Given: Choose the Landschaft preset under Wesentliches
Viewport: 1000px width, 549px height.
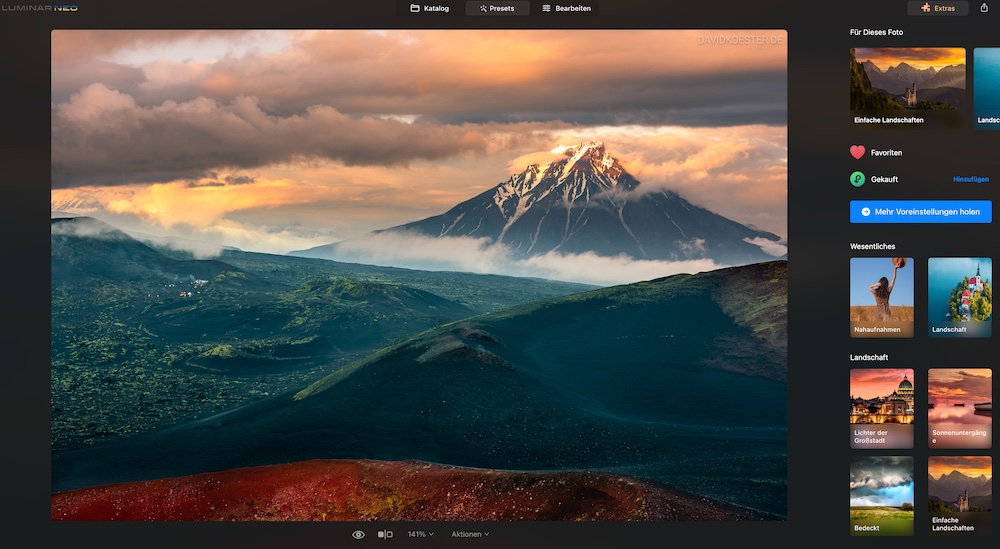Looking at the screenshot, I should 959,297.
